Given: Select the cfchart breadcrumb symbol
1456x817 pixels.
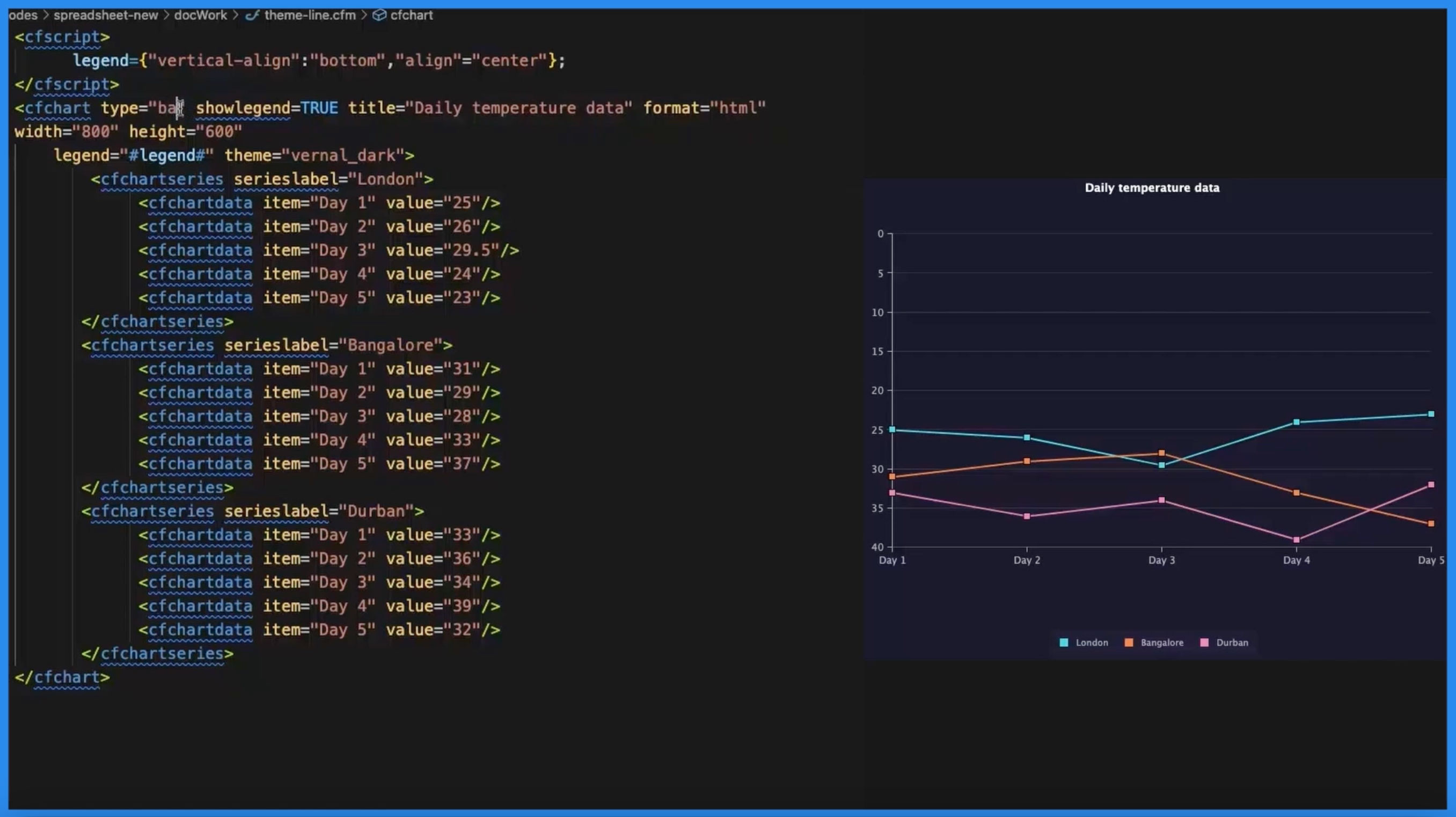Looking at the screenshot, I should pyautogui.click(x=412, y=15).
